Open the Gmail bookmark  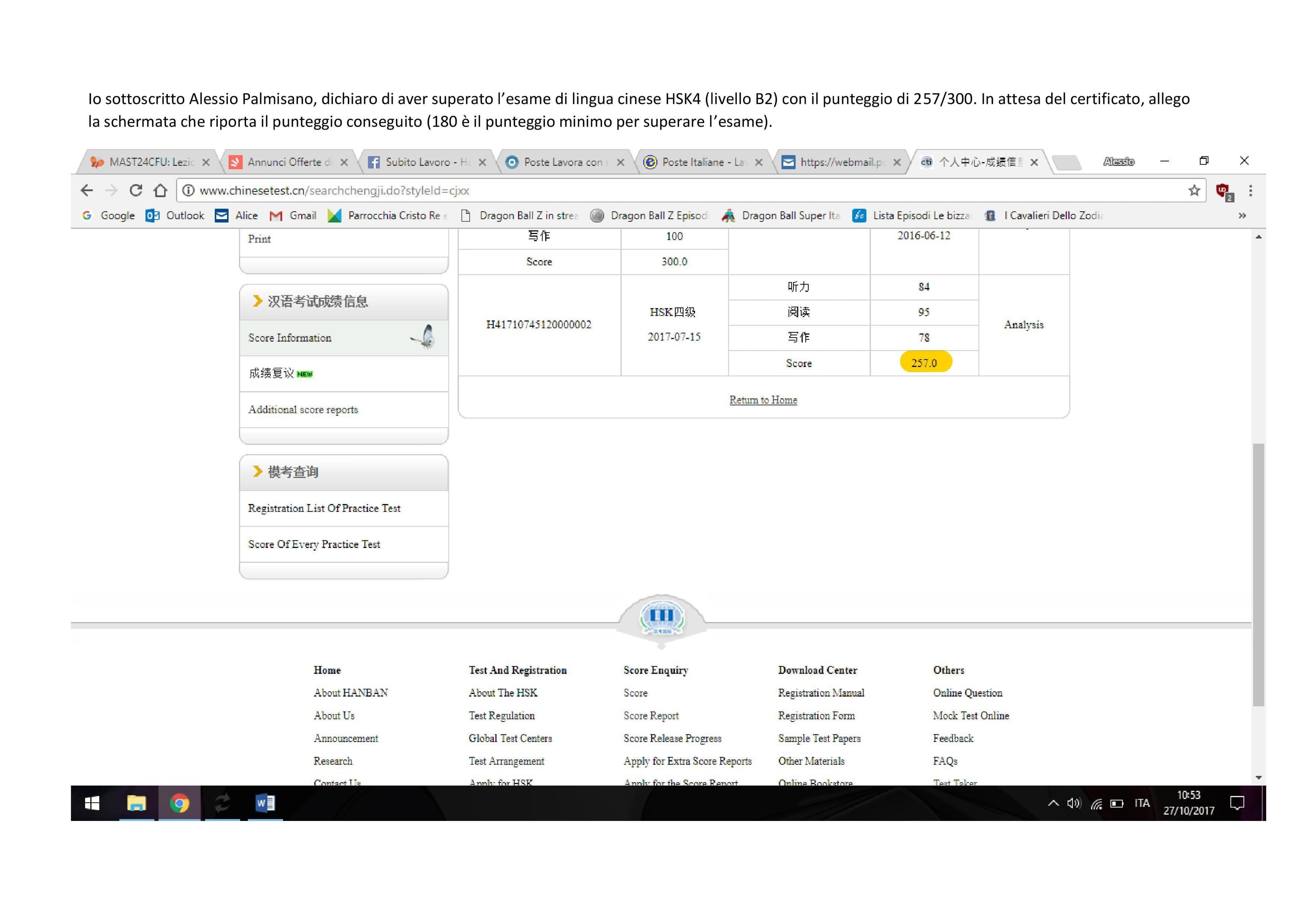pos(293,216)
